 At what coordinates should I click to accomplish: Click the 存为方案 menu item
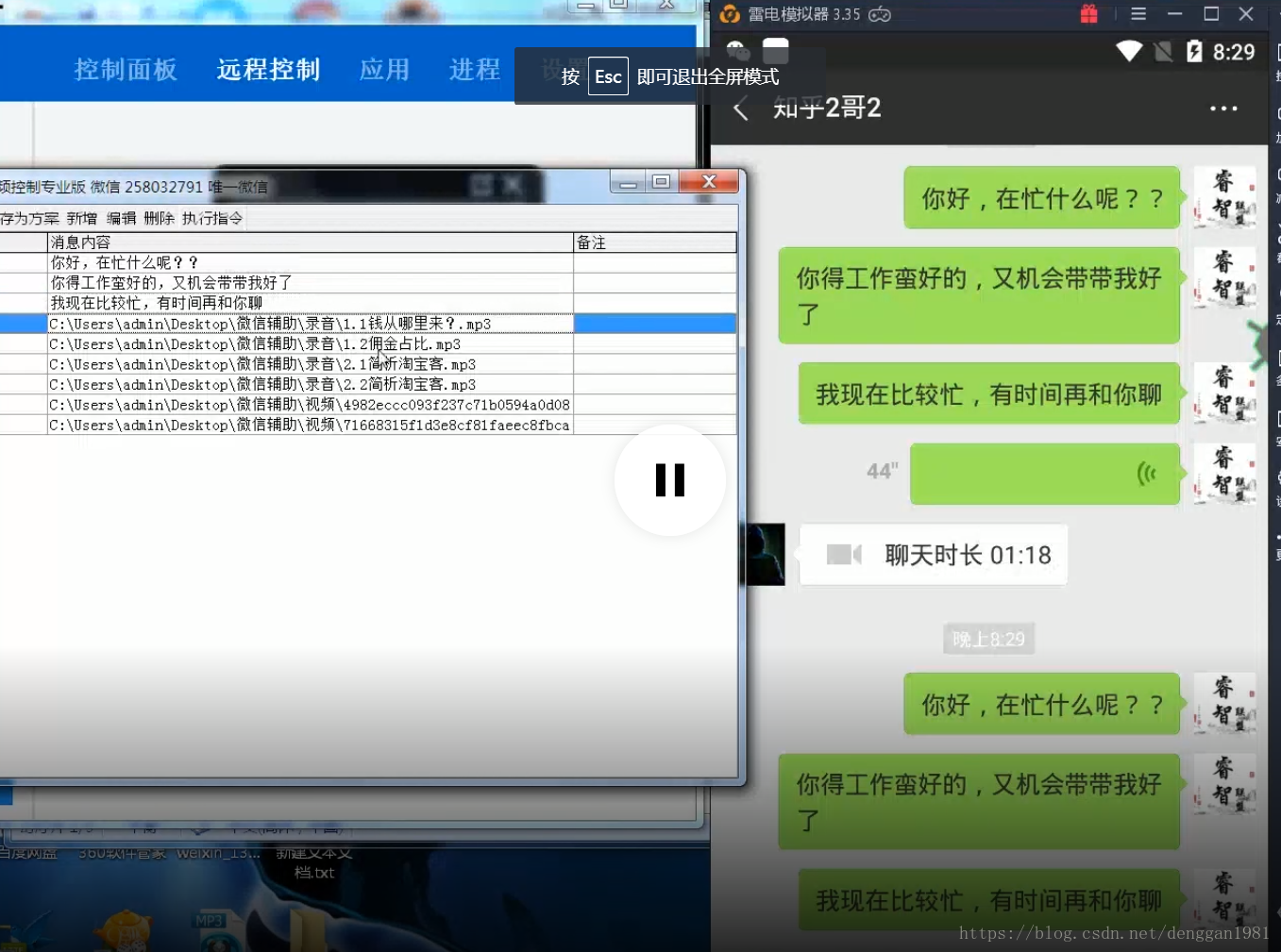point(29,218)
